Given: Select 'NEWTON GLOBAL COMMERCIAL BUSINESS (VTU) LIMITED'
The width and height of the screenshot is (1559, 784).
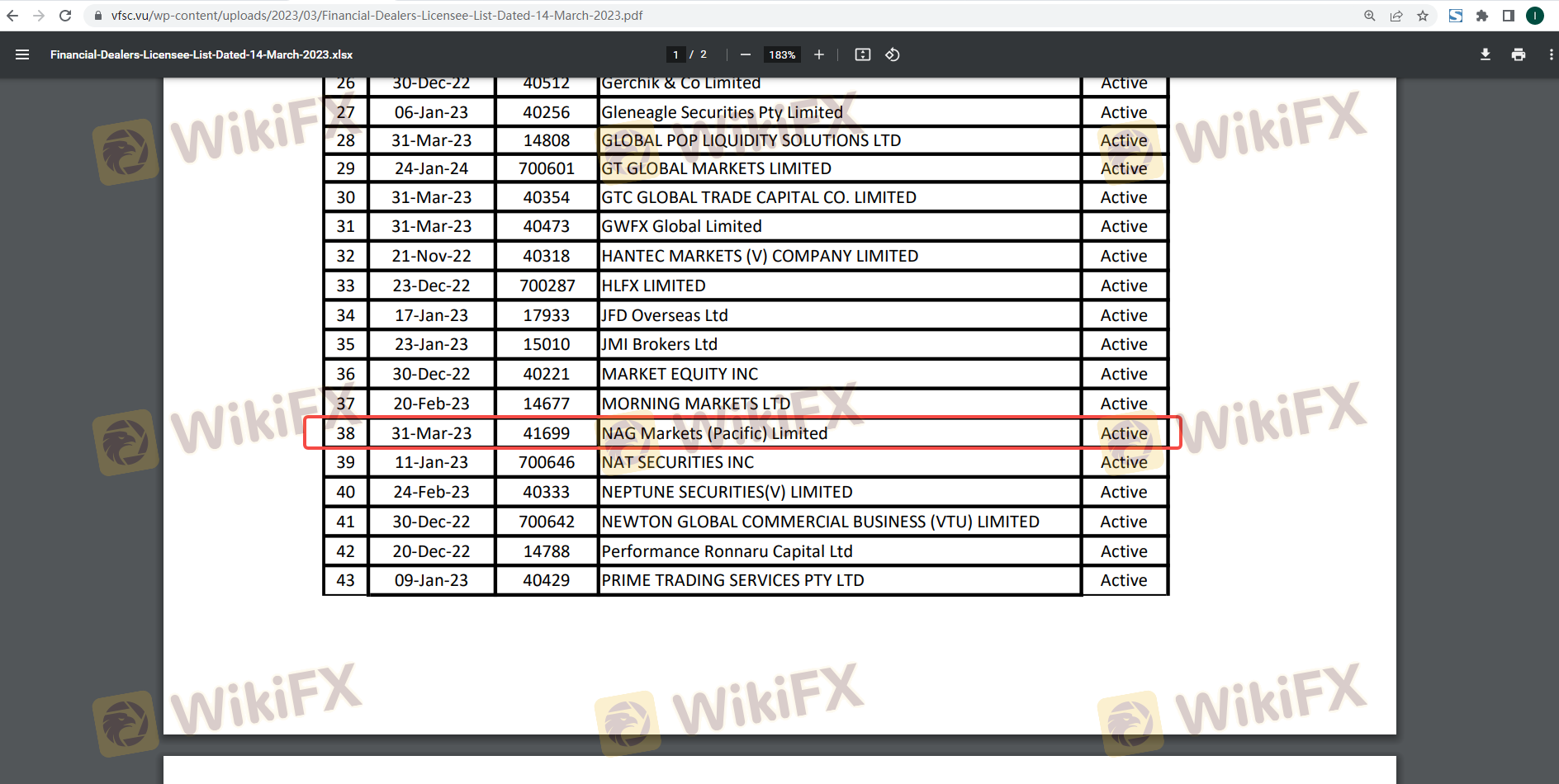Looking at the screenshot, I should coord(821,522).
